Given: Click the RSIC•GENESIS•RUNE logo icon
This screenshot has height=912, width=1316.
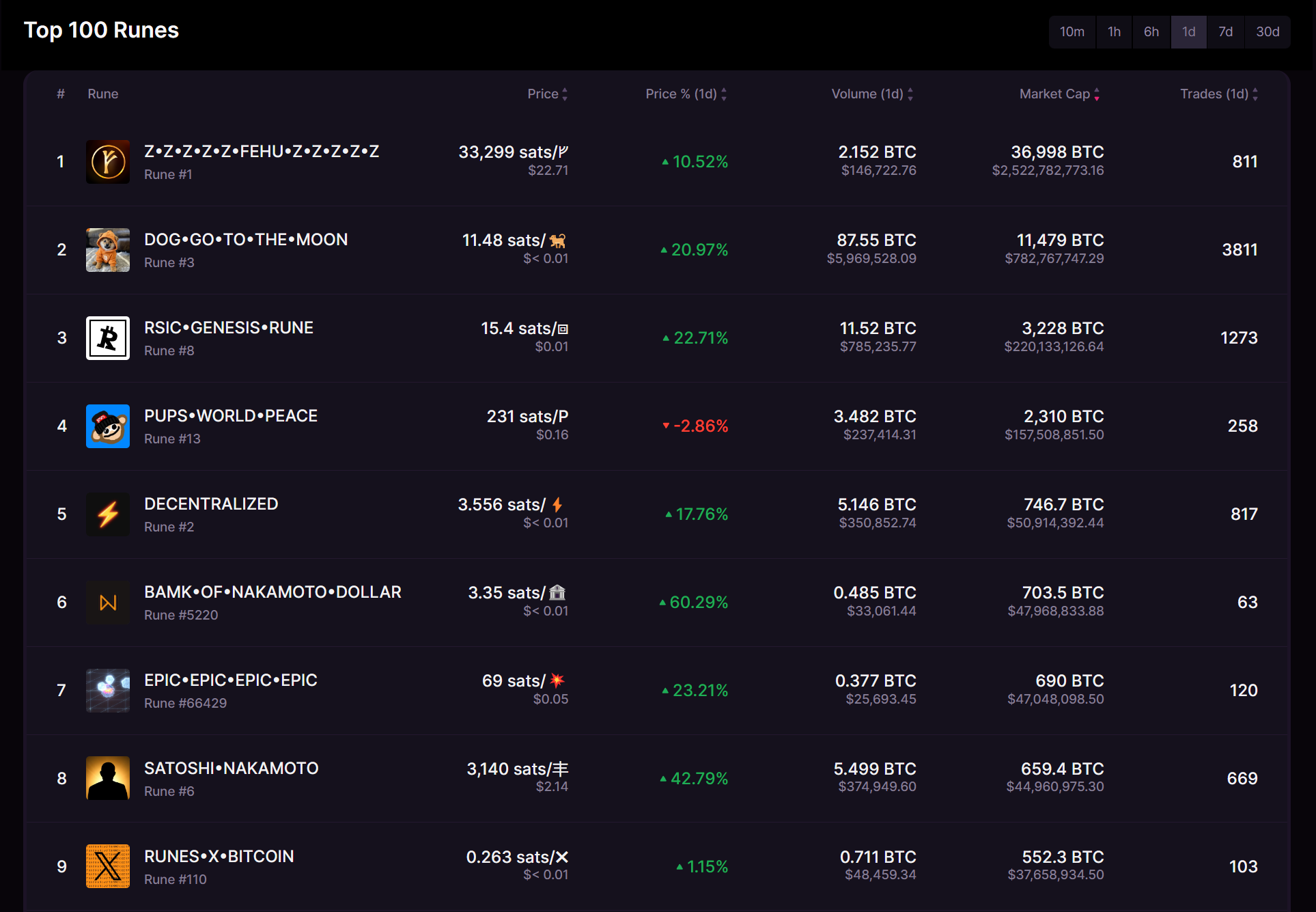Looking at the screenshot, I should (107, 338).
